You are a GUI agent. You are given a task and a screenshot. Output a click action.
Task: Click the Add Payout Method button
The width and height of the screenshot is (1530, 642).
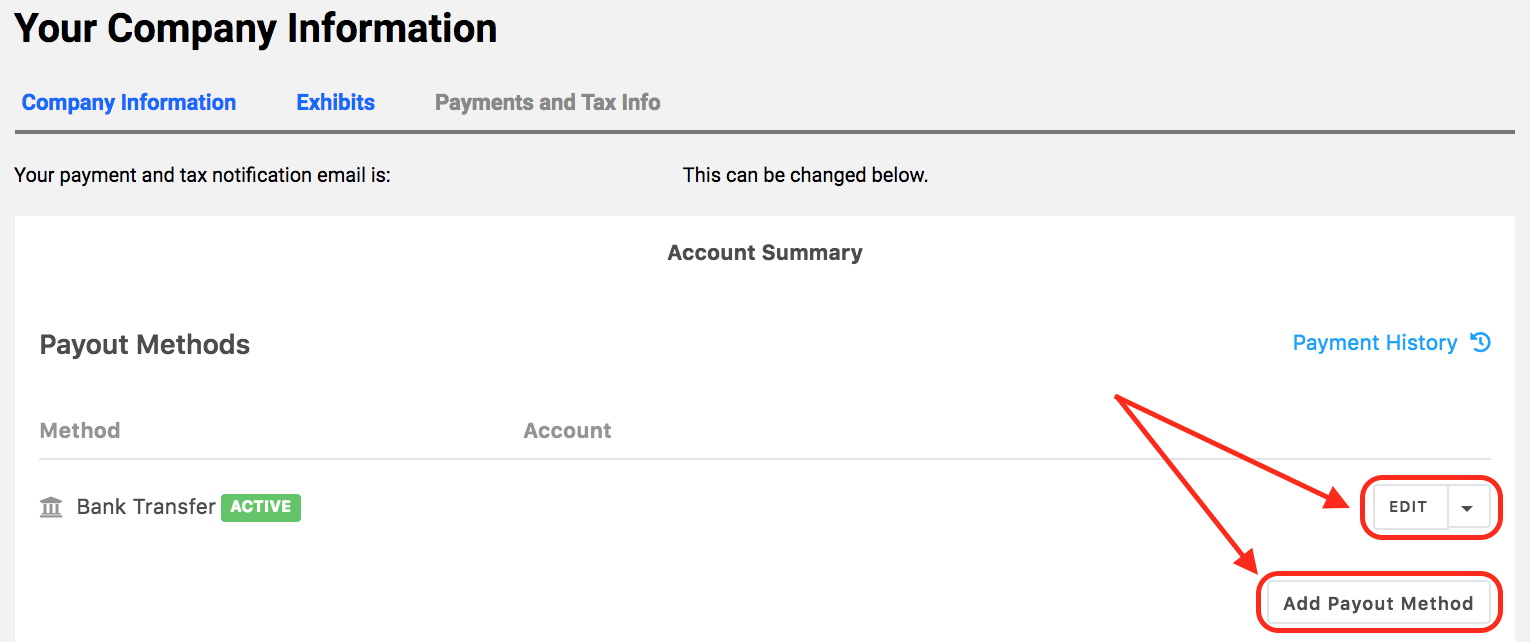tap(1378, 604)
